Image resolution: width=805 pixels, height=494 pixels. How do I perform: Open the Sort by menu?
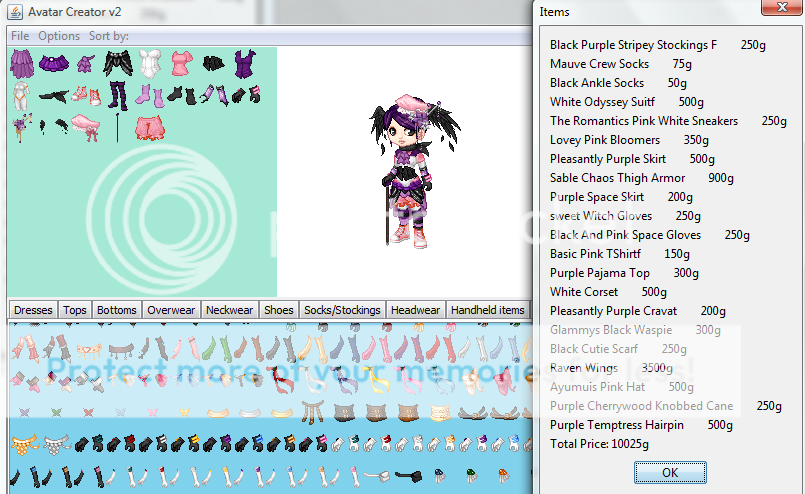click(x=108, y=36)
